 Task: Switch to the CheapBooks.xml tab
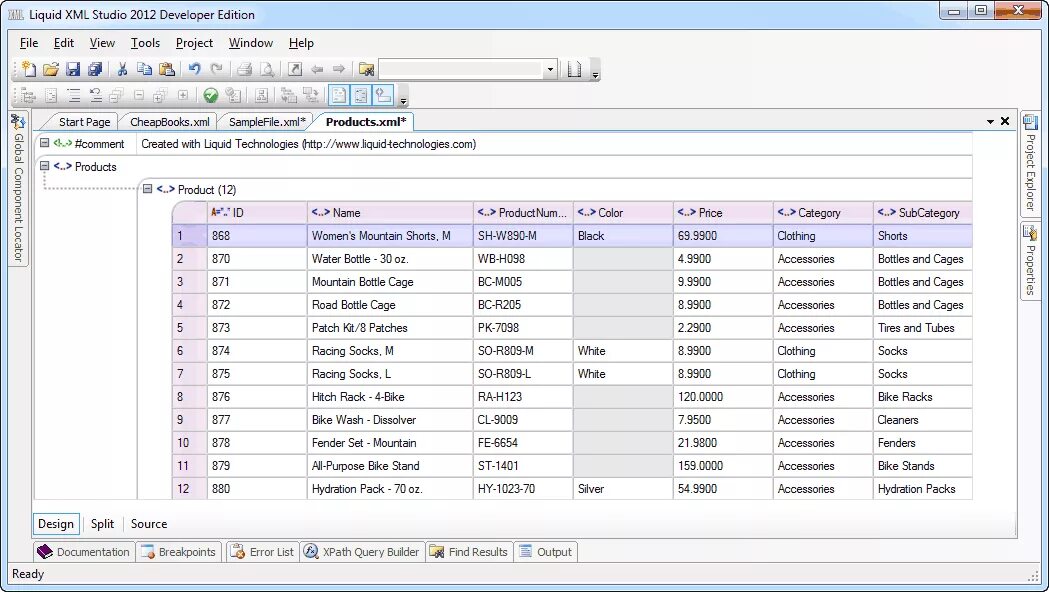169,122
